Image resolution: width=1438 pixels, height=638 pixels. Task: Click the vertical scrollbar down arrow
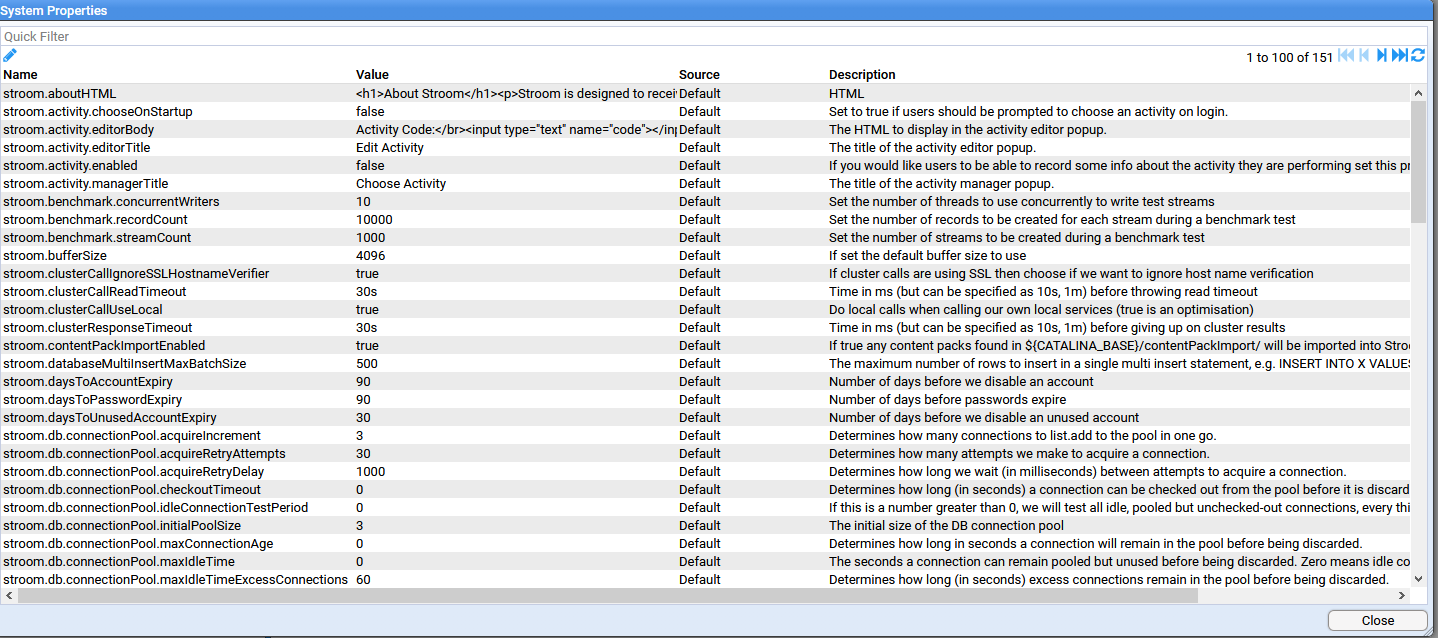coord(1418,579)
